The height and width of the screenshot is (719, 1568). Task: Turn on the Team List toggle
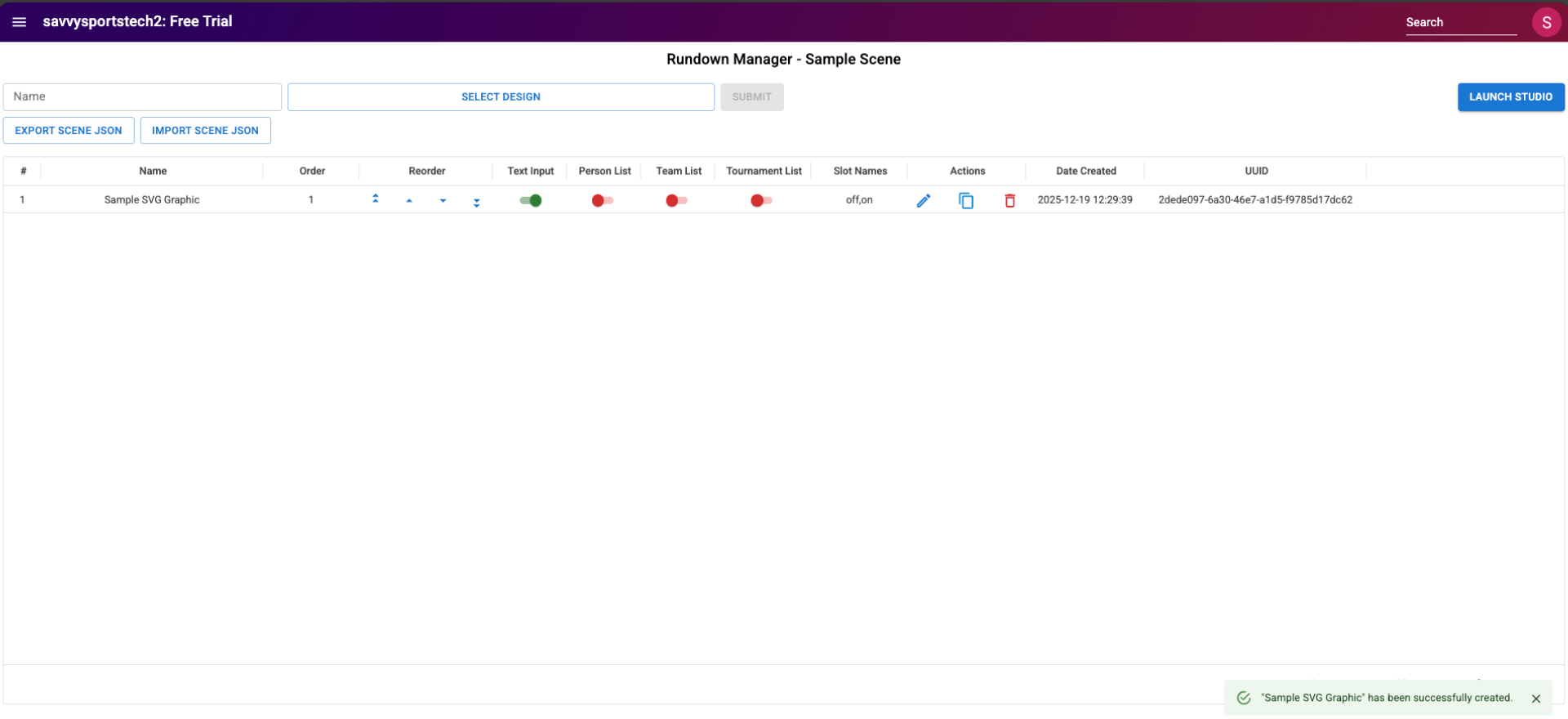[676, 200]
